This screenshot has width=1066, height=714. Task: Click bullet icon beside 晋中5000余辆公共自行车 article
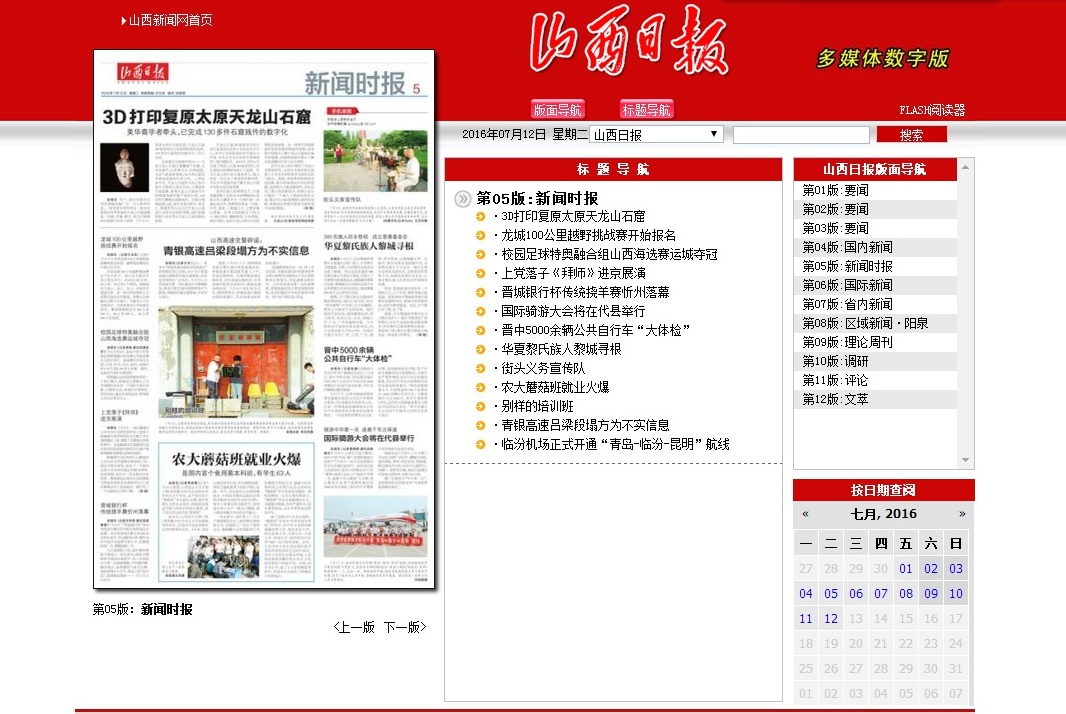(481, 330)
